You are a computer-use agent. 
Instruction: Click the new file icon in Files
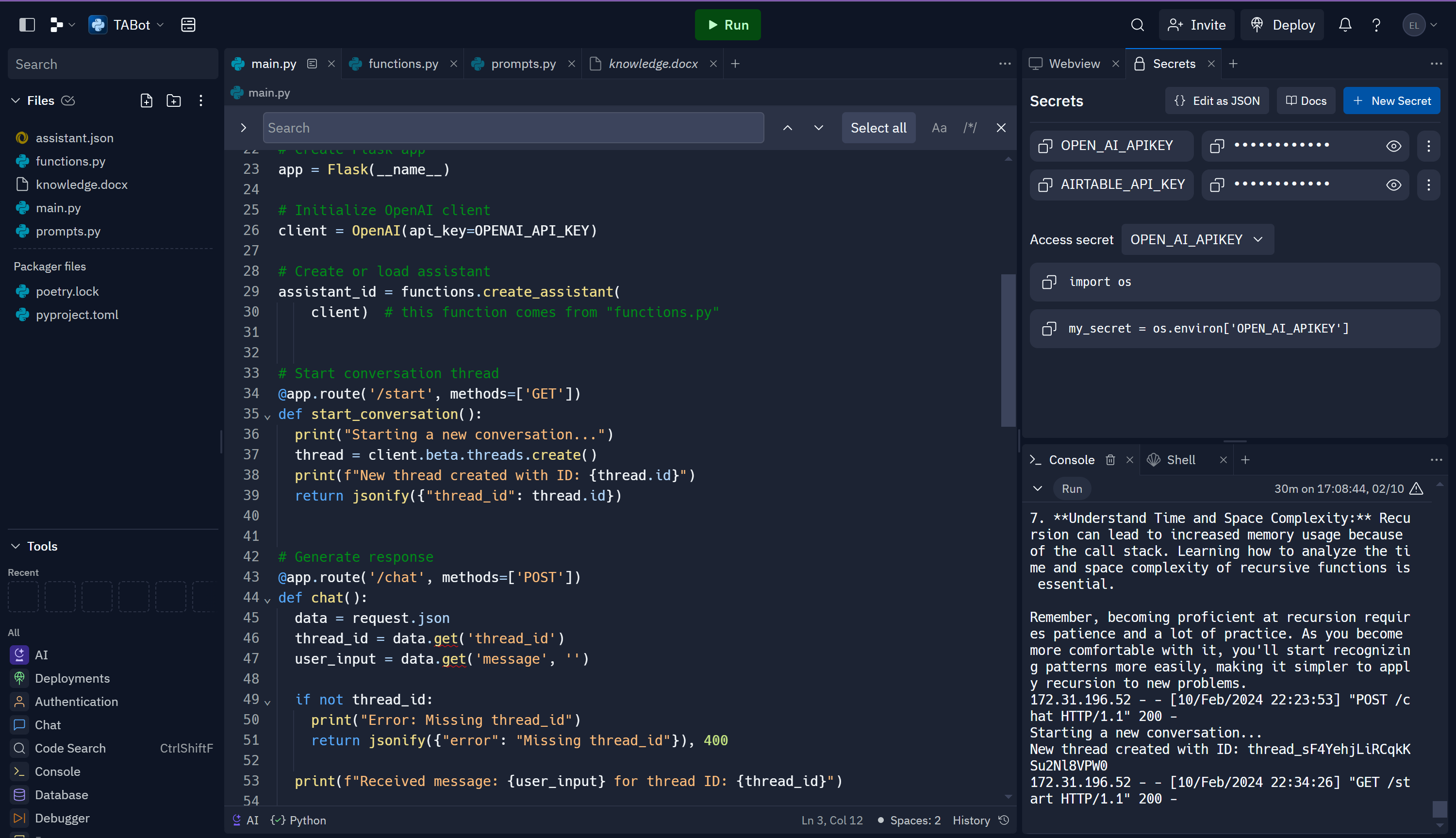(146, 101)
